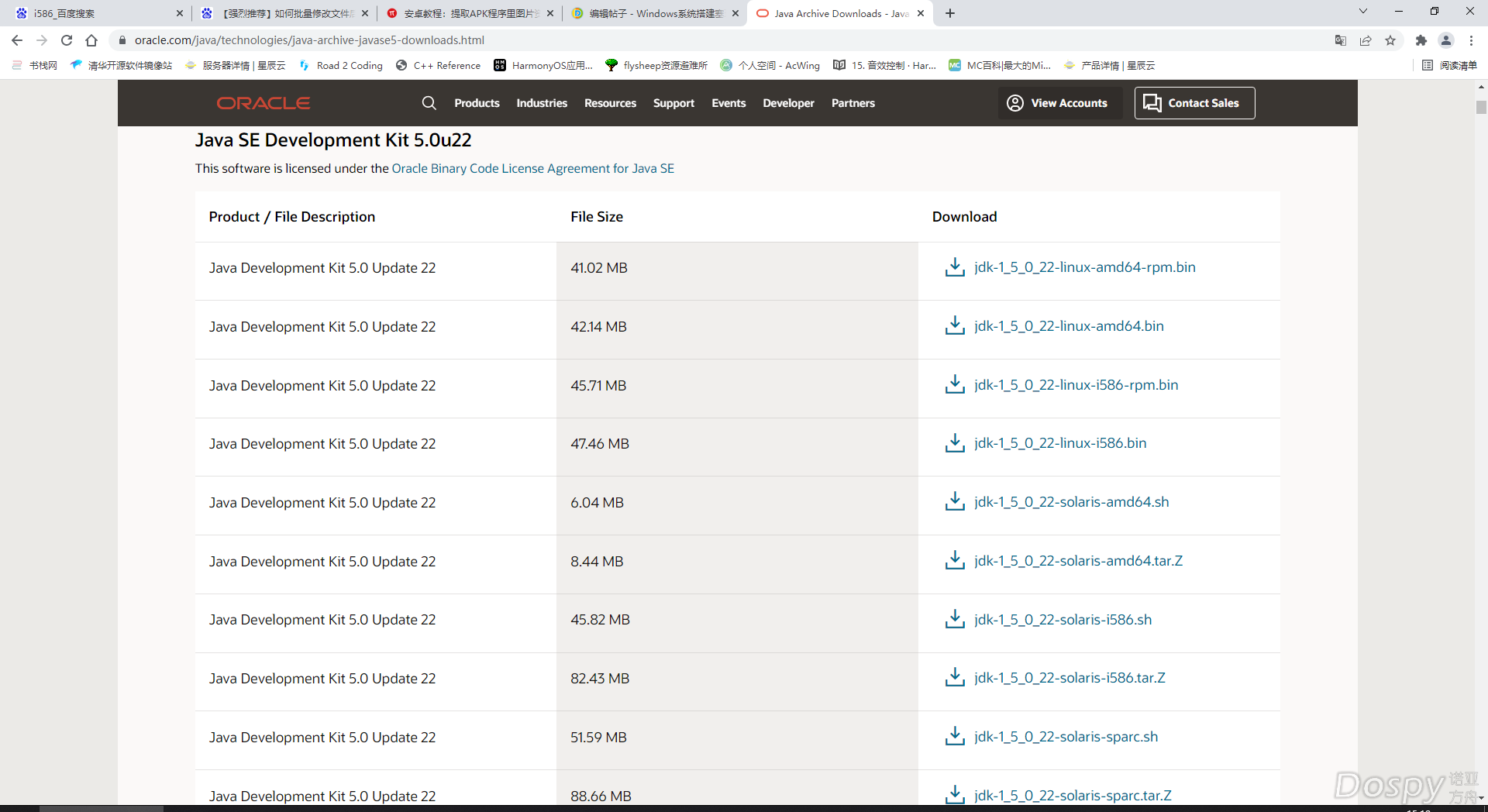Download jdk-1_5_0_22-linux-i586.bin link
This screenshot has height=812, width=1488.
[x=1060, y=443]
